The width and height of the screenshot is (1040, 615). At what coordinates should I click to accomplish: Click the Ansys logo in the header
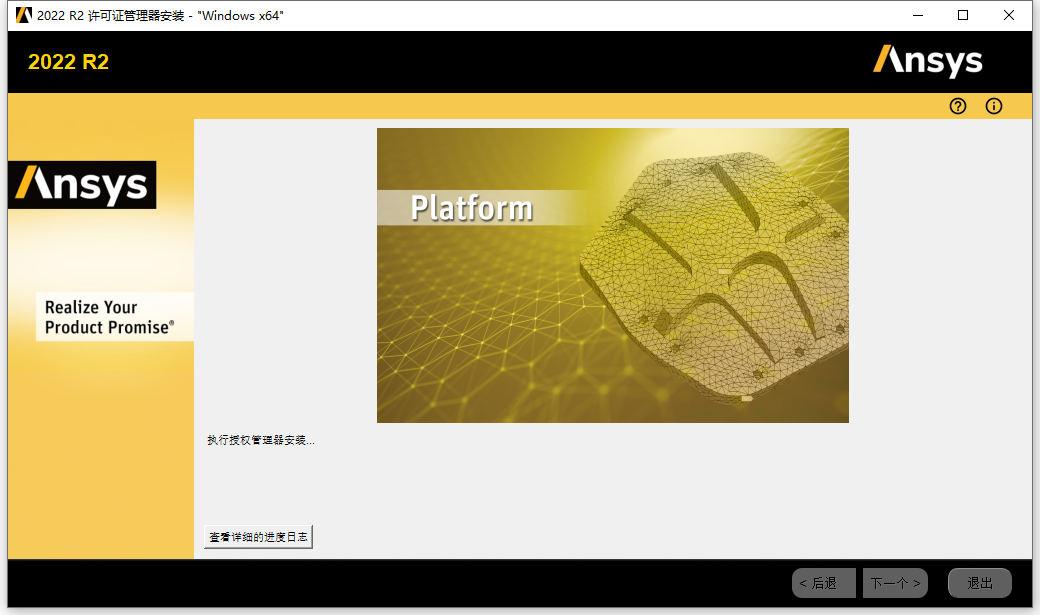(927, 61)
